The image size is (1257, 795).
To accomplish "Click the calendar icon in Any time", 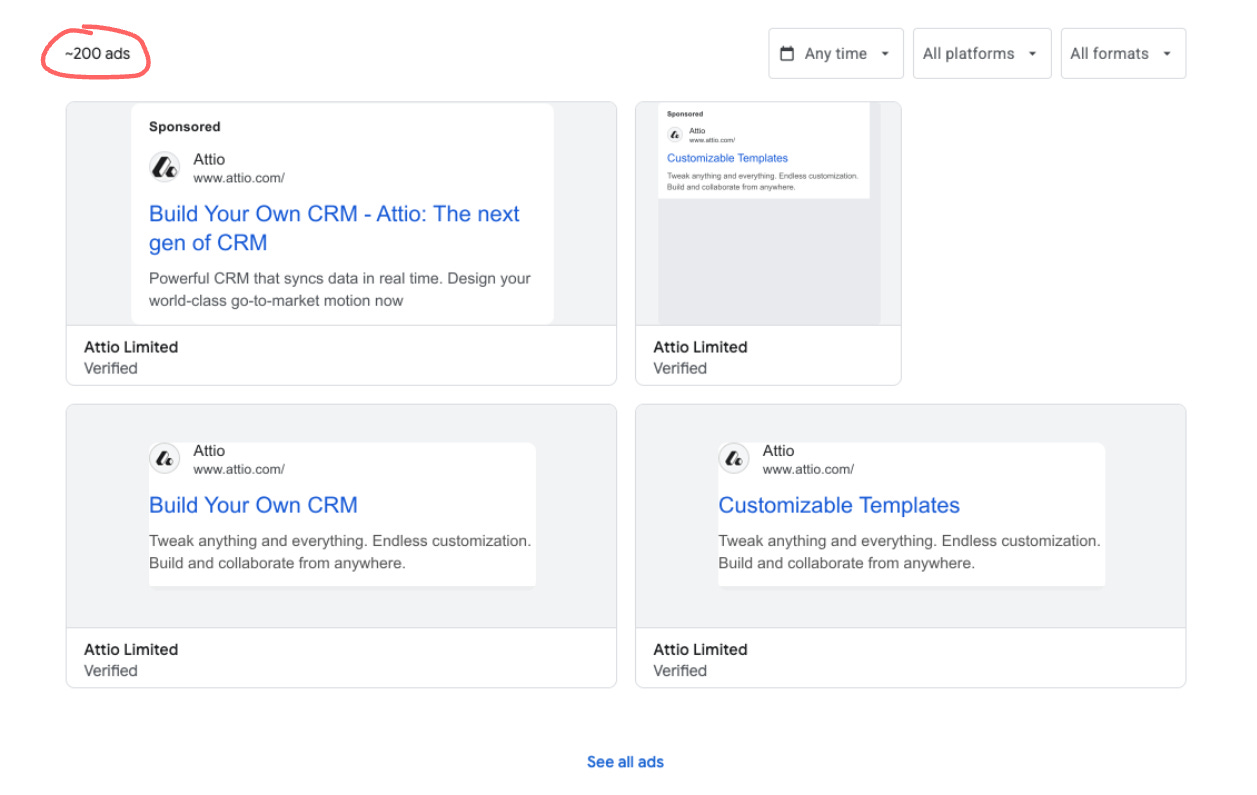I will point(787,53).
